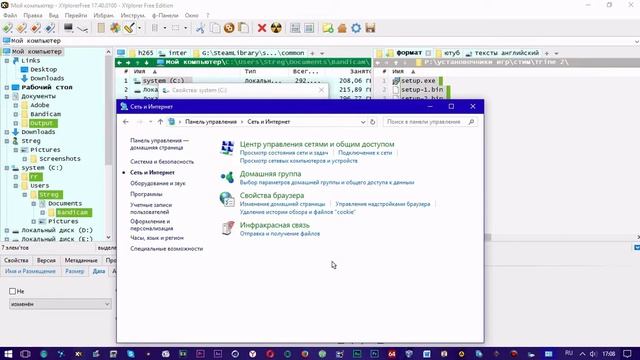Viewport: 640px width, 360px height.
Task: Click the orange house toolbar icon
Action: [342, 28]
